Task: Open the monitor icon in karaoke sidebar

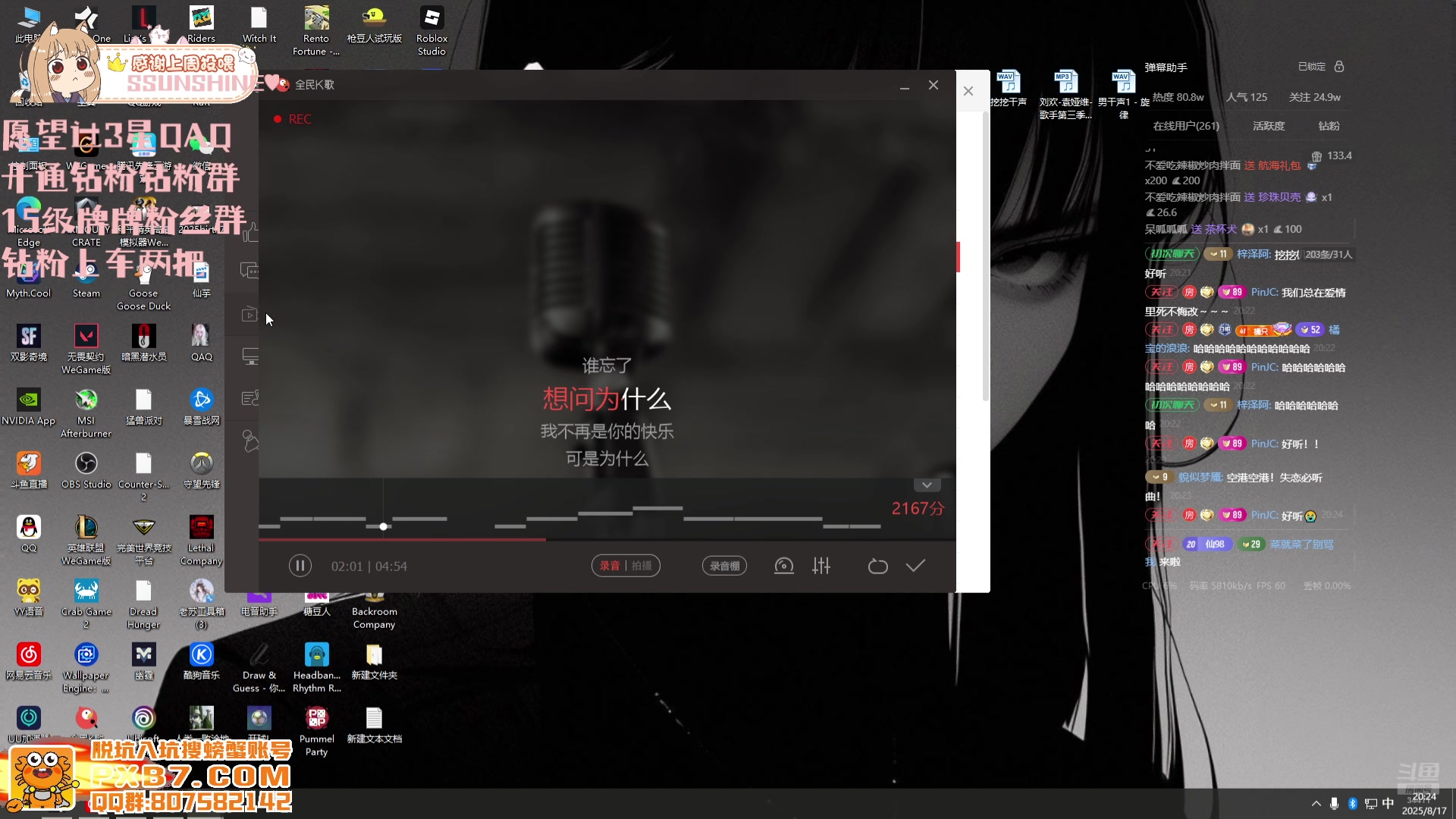Action: click(x=250, y=356)
